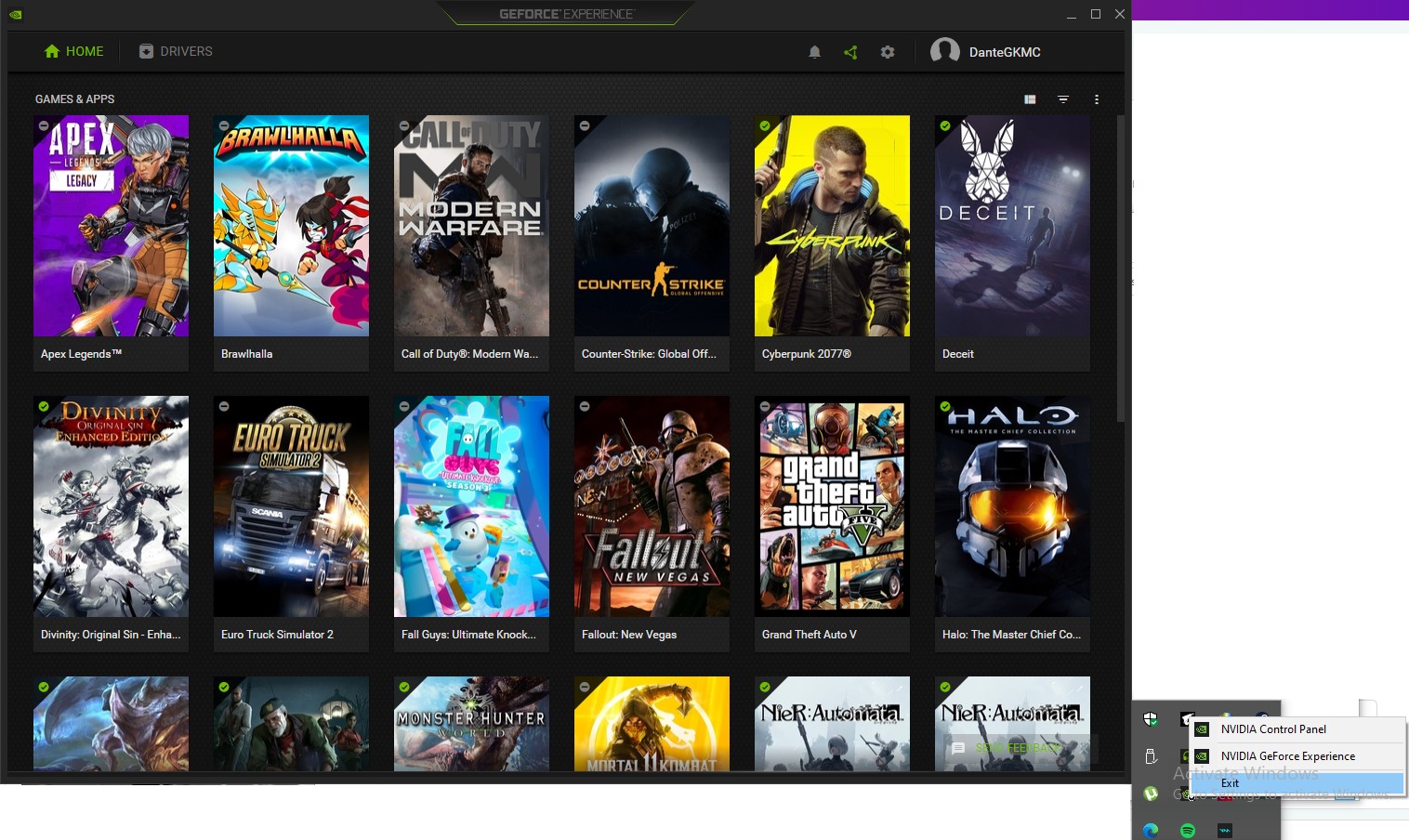The height and width of the screenshot is (840, 1409).
Task: Open Call of Duty Modern Warfare cover
Action: [x=471, y=226]
